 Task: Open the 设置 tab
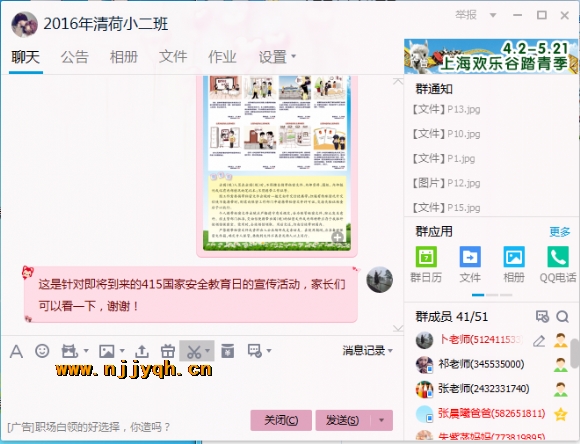273,57
